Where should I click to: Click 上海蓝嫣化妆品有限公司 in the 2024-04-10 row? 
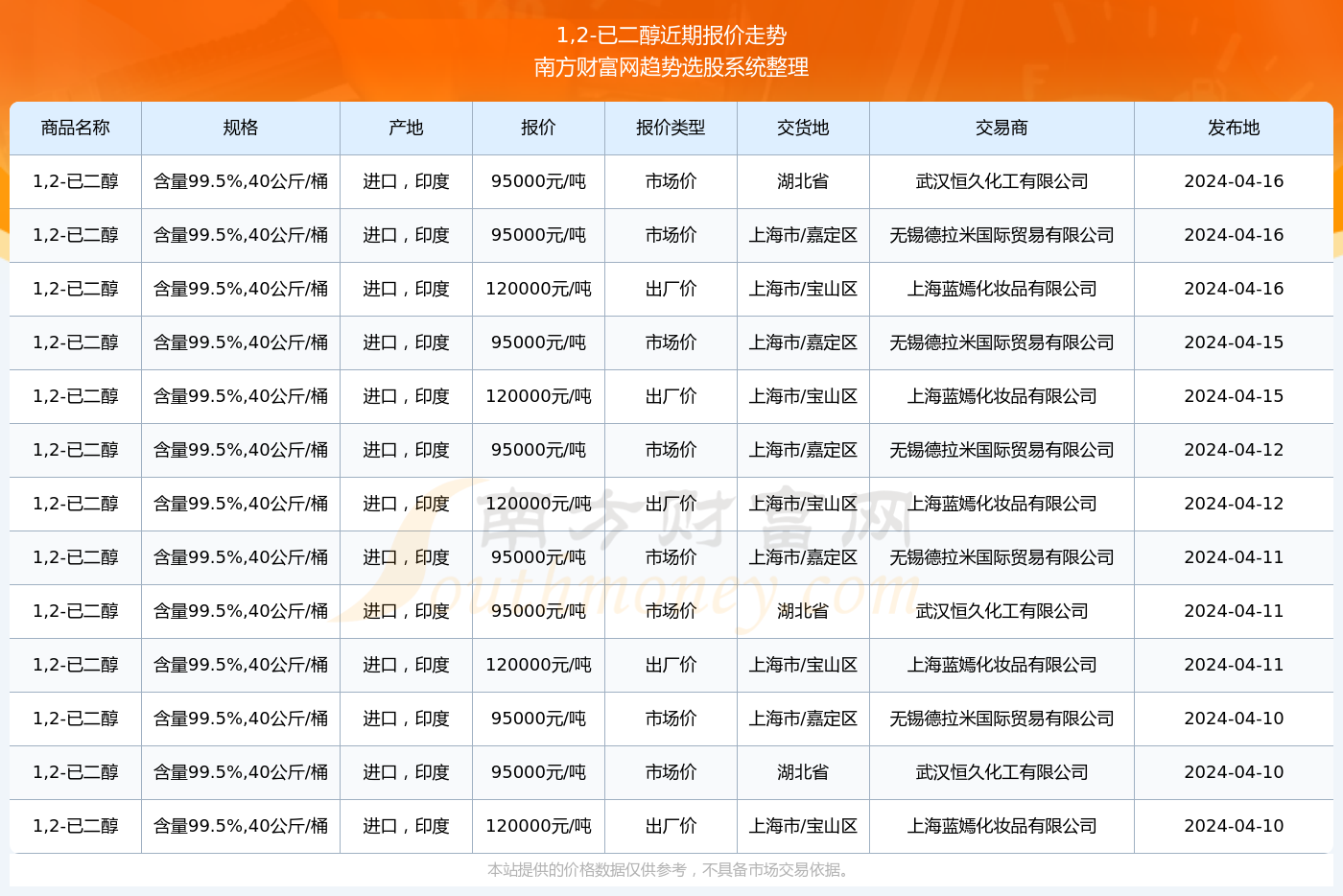[1001, 826]
